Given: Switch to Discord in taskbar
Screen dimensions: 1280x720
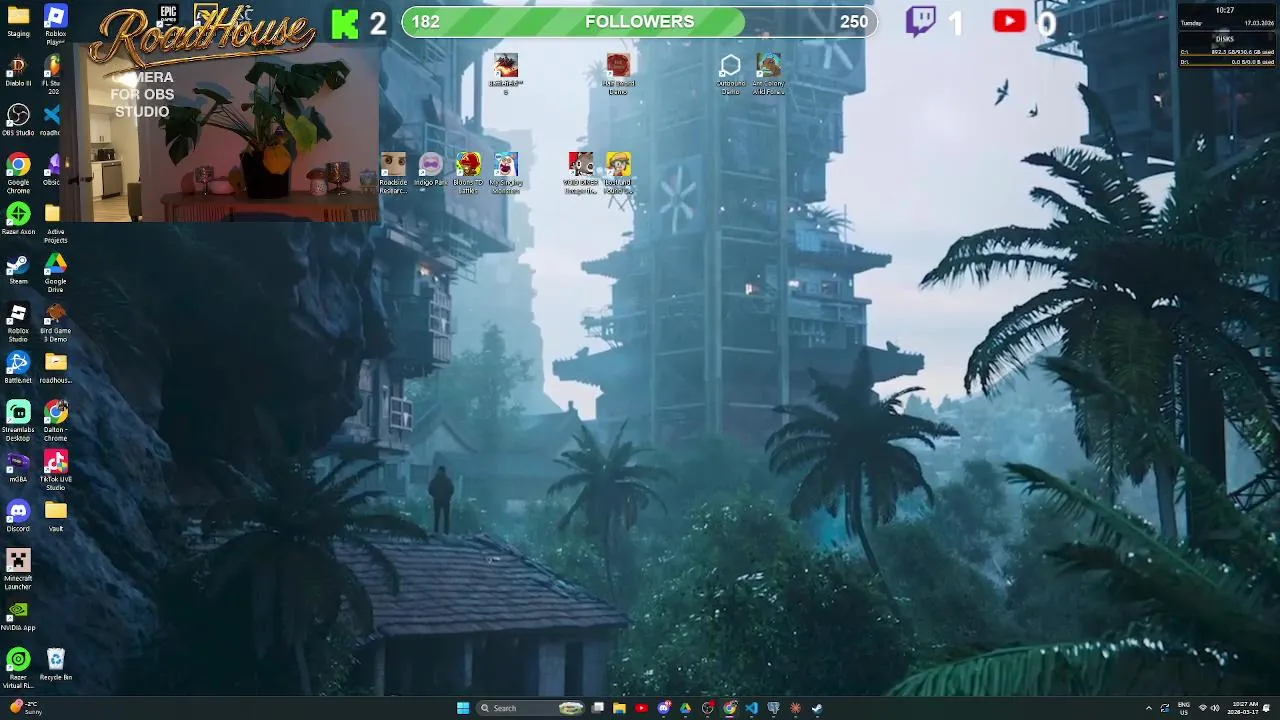Looking at the screenshot, I should coord(664,708).
